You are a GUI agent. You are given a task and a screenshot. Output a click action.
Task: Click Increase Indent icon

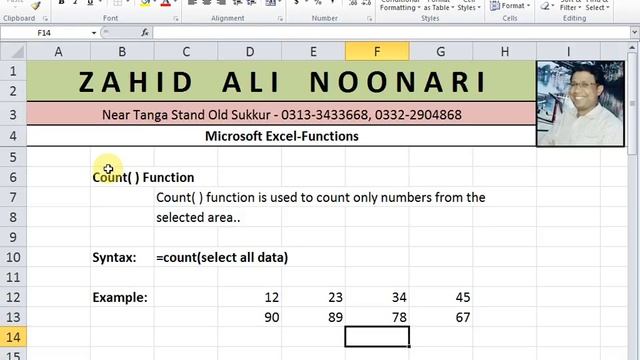point(252,3)
